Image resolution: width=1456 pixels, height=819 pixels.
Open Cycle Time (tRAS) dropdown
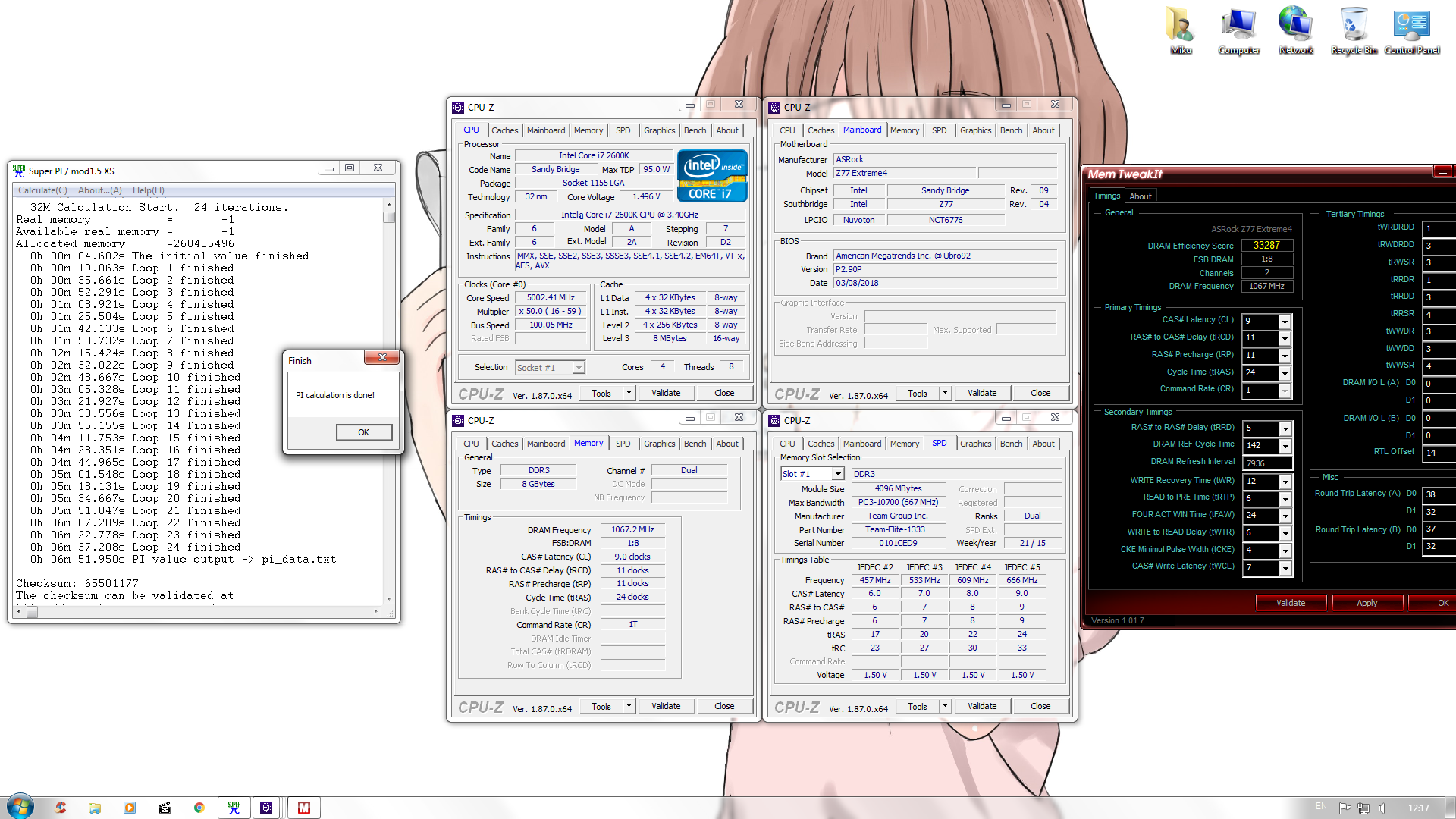(x=1285, y=373)
